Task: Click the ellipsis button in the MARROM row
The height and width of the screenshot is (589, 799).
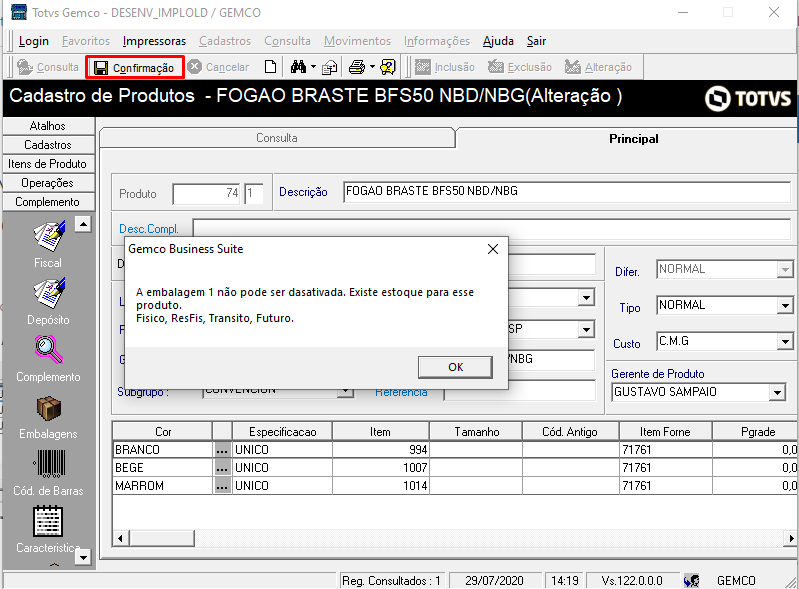Action: [x=222, y=486]
